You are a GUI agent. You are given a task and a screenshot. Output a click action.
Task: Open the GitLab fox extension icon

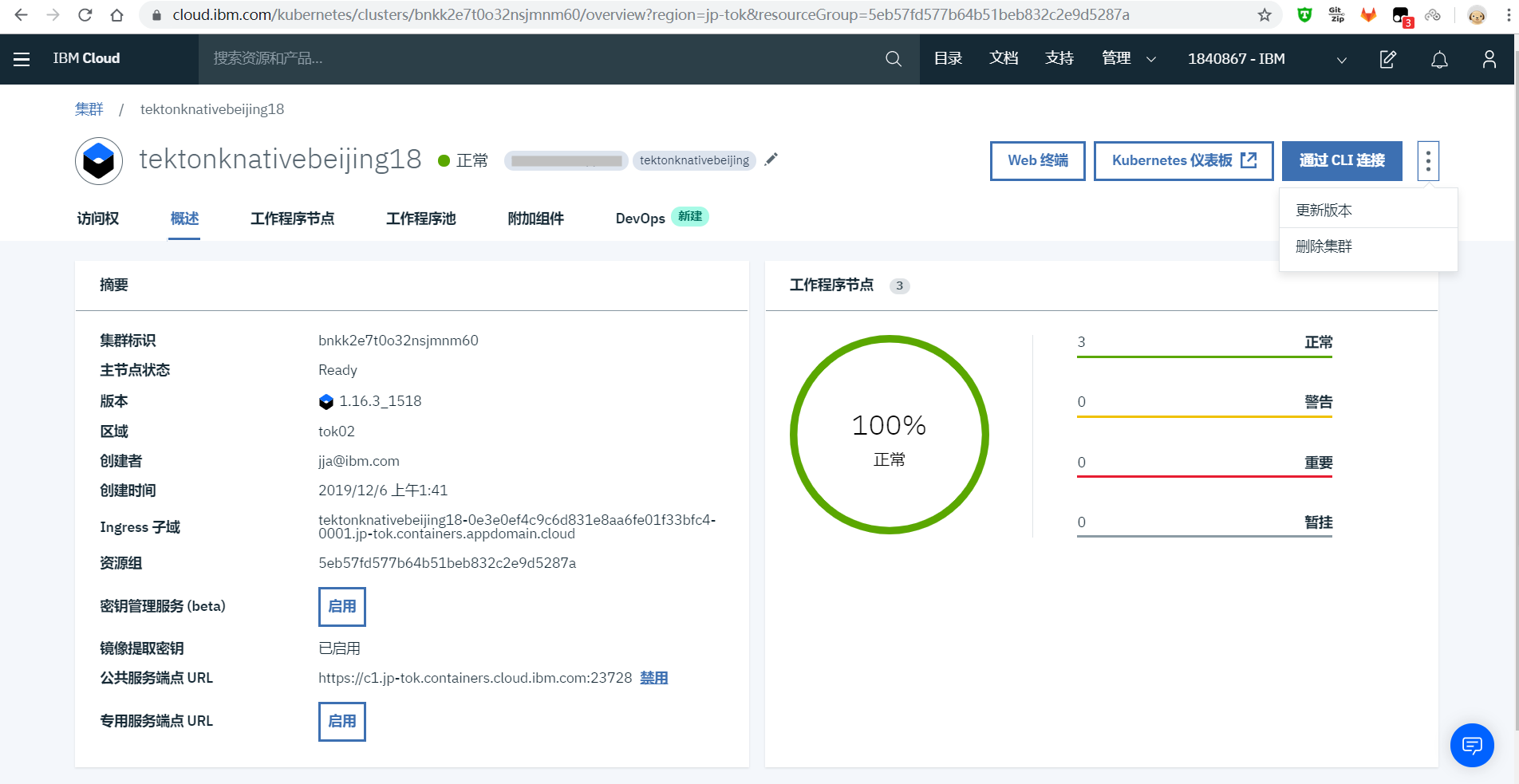click(x=1369, y=15)
